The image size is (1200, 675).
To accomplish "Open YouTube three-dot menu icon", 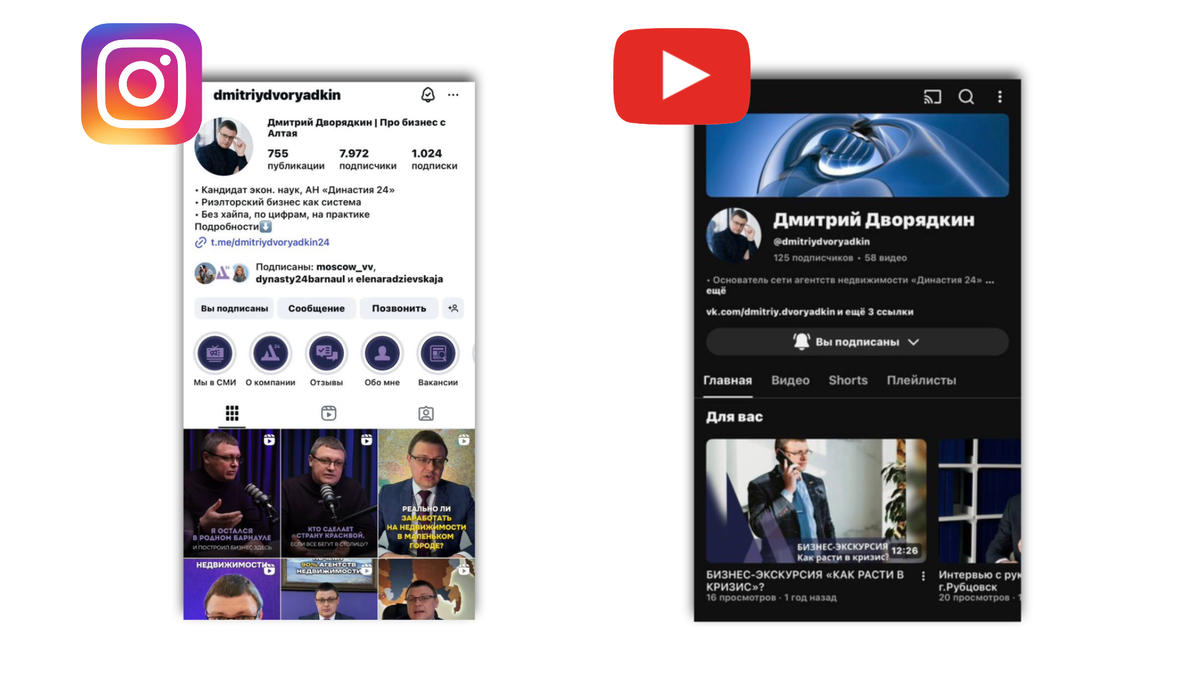I will 999,97.
